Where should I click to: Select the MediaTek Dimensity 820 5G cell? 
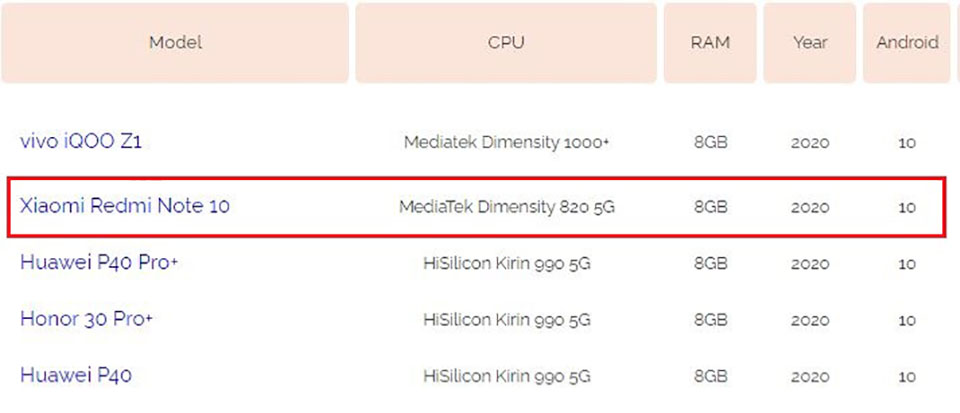pyautogui.click(x=506, y=207)
